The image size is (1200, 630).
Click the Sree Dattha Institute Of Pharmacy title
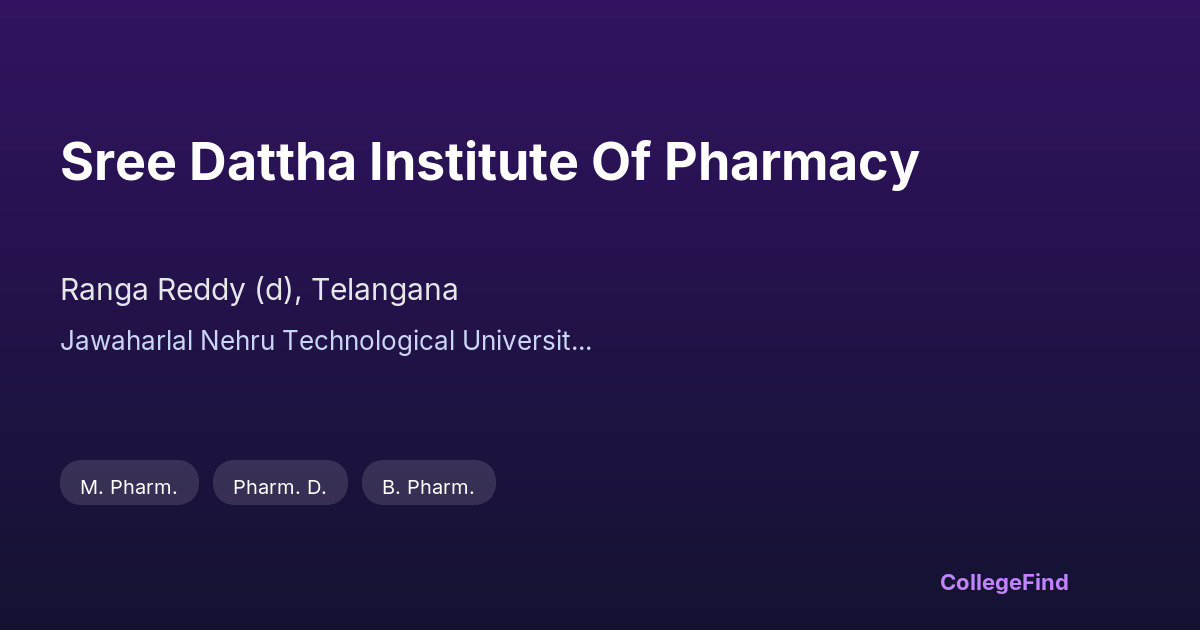pyautogui.click(x=489, y=162)
